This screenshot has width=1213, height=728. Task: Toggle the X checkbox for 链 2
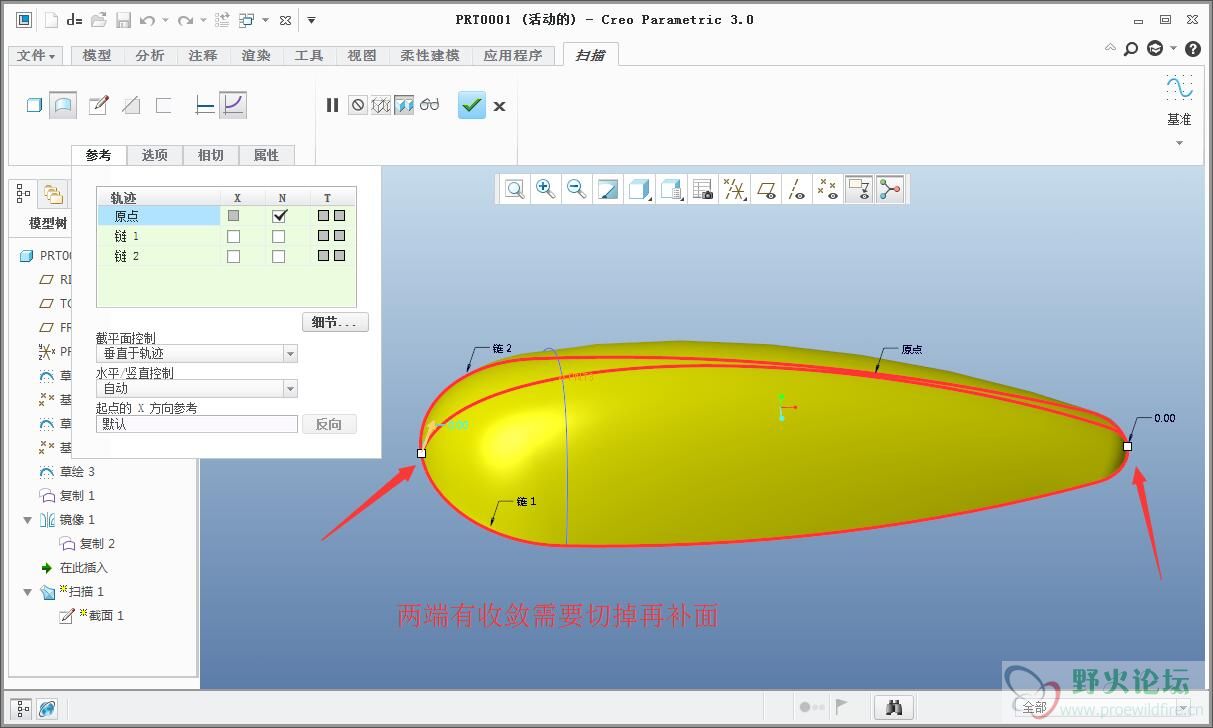tap(233, 257)
